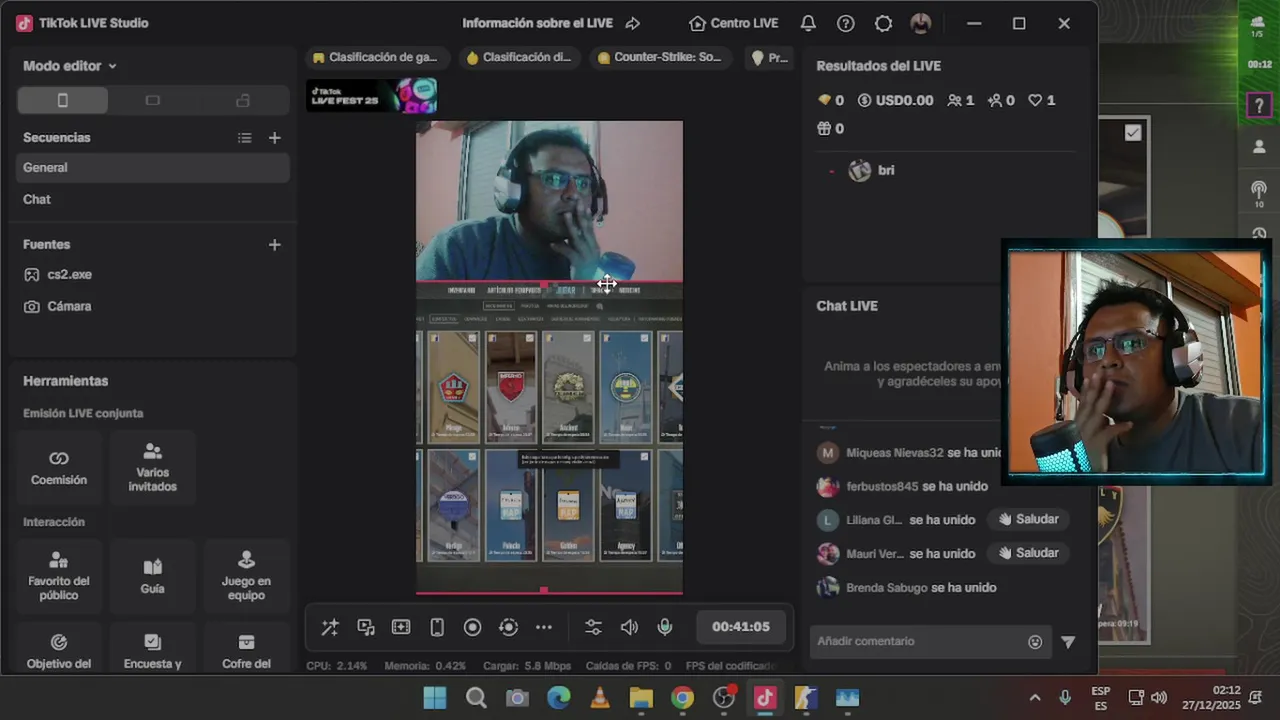Image resolution: width=1280 pixels, height=720 pixels.
Task: Select the dual layout mode option
Action: 243,100
